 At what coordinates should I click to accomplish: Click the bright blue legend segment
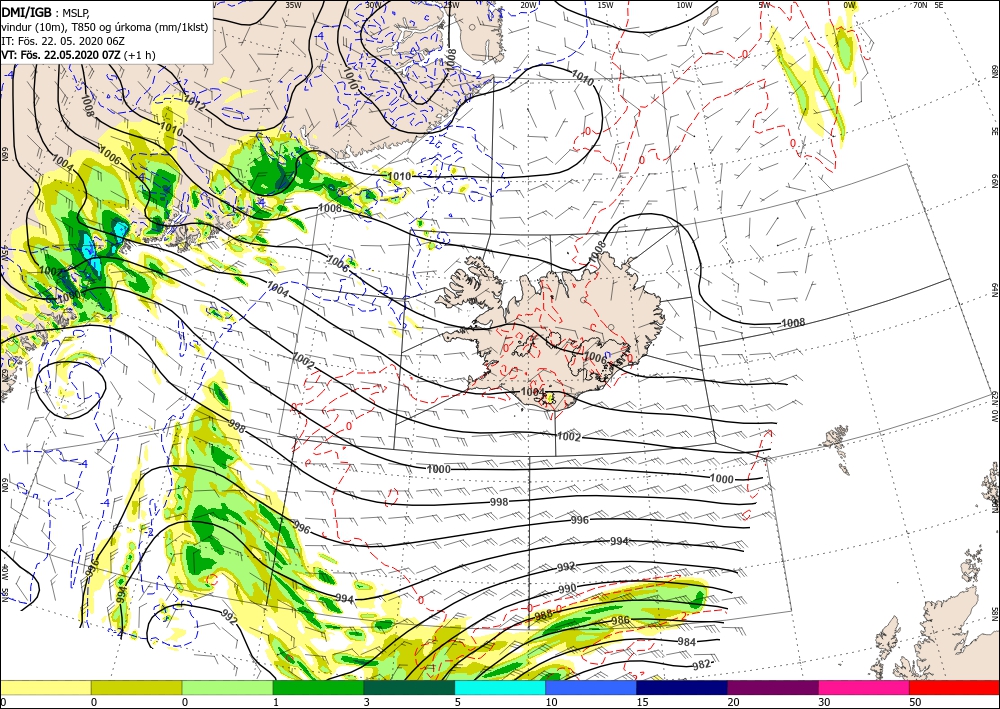(591, 687)
